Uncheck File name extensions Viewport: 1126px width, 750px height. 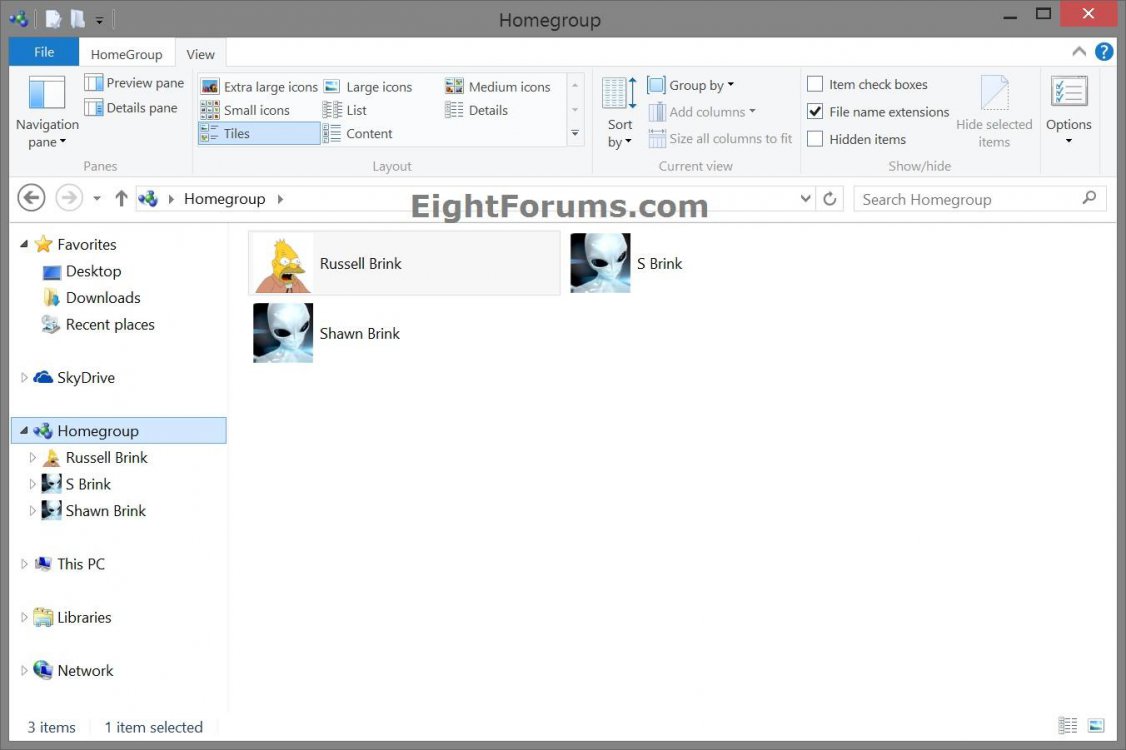[x=815, y=112]
